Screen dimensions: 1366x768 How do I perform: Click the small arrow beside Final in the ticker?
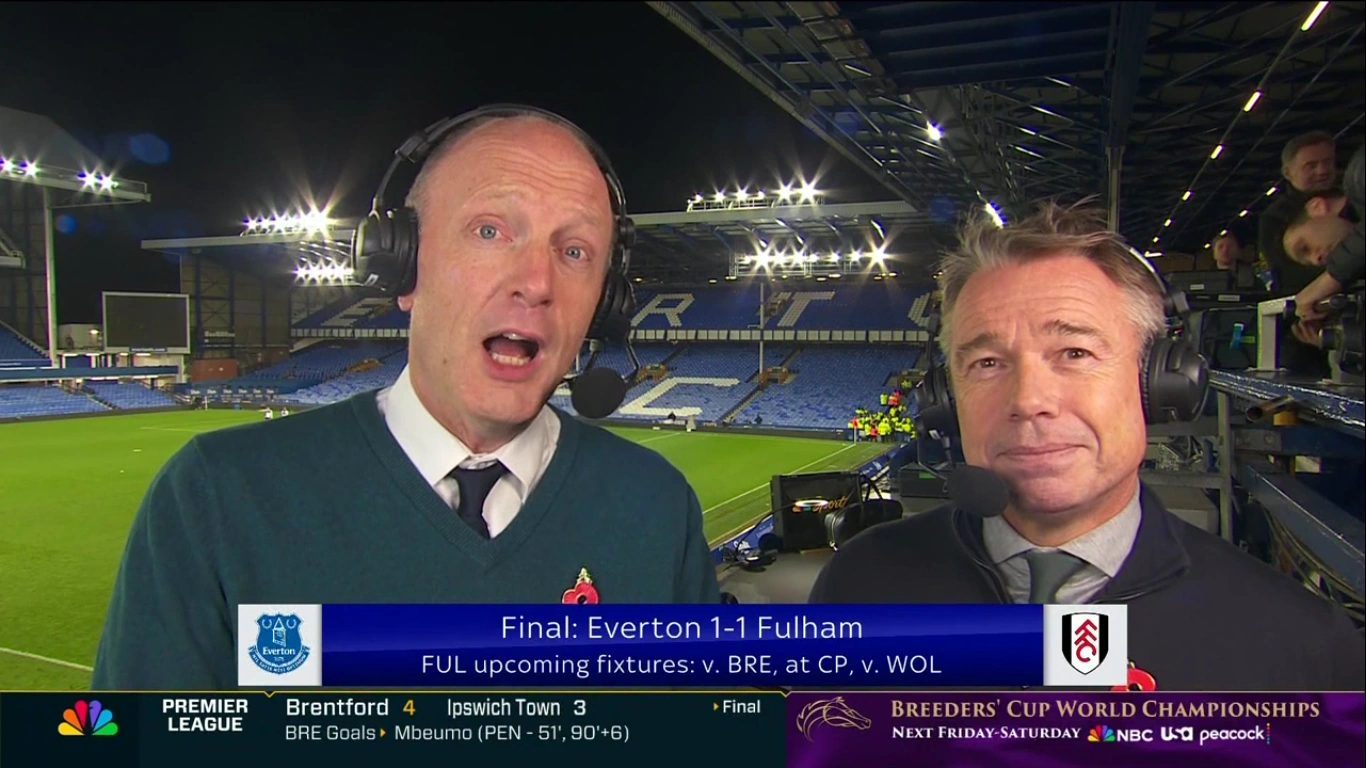[716, 707]
